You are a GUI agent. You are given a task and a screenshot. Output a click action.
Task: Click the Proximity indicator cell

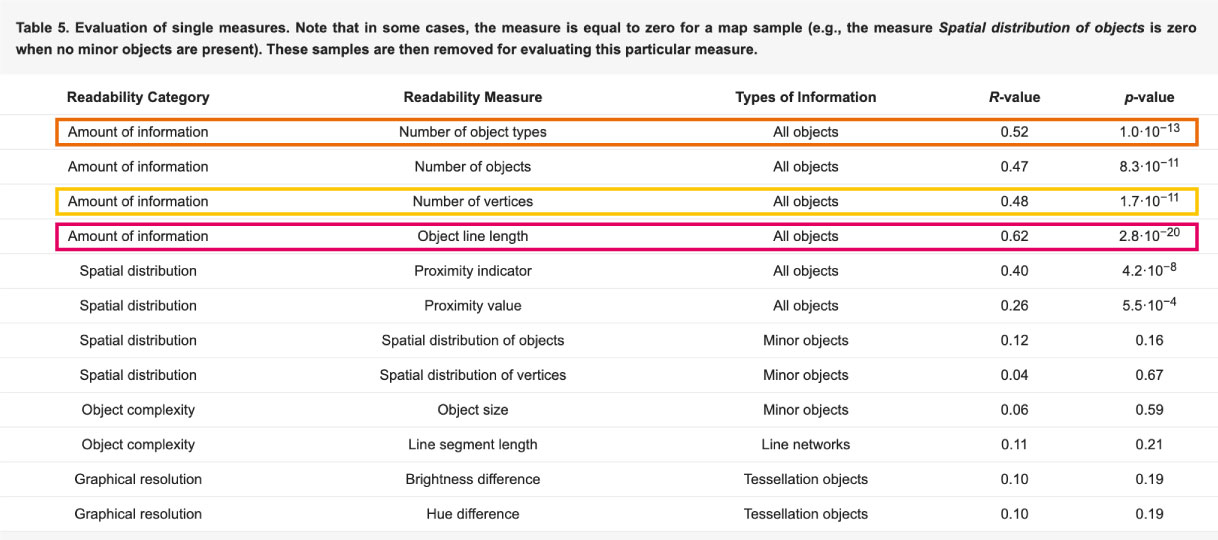click(x=473, y=271)
